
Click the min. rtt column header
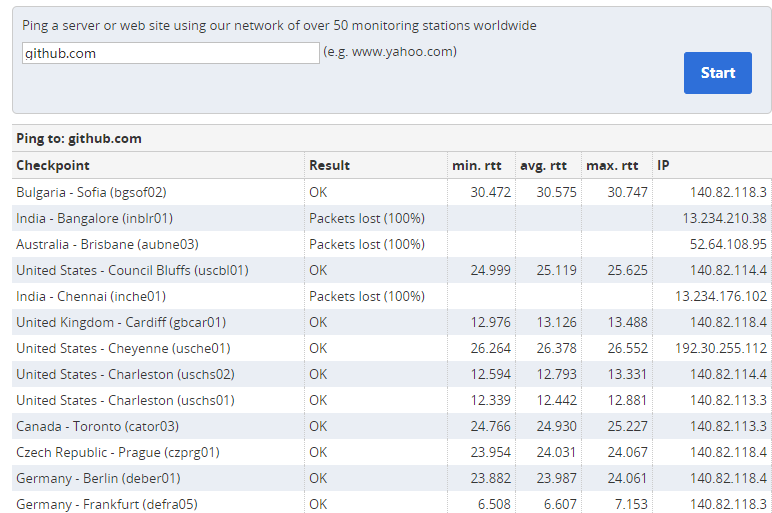tap(477, 165)
